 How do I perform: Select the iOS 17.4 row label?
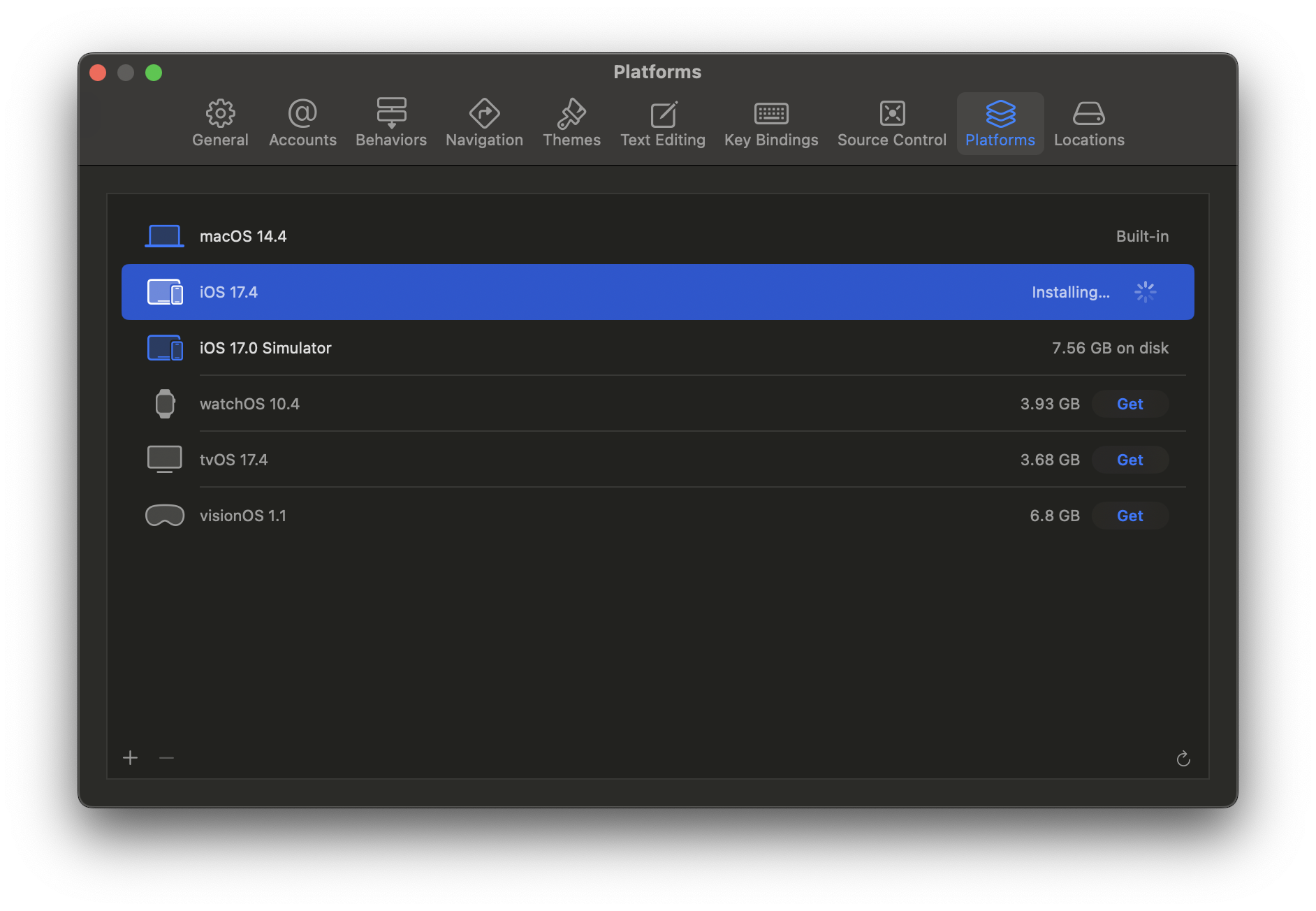228,292
